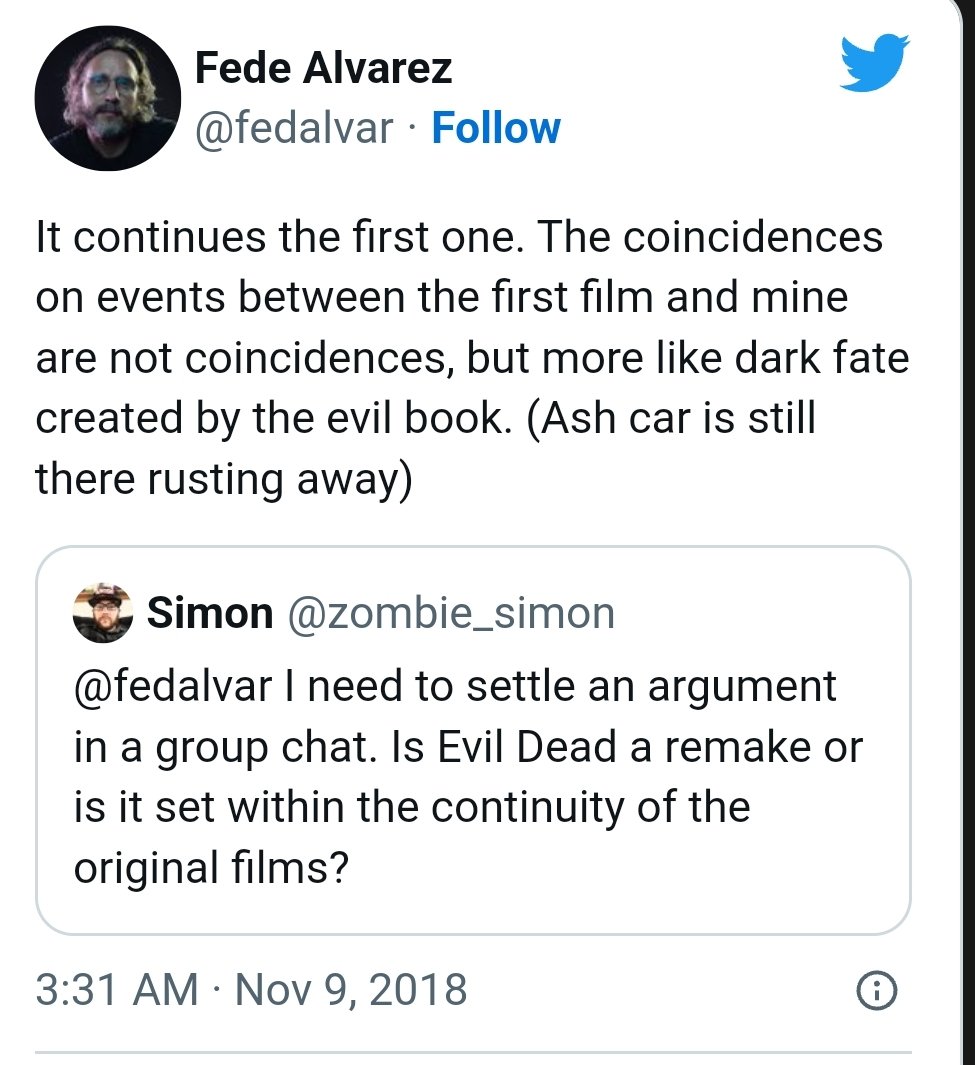
Task: Open the Fede Alvarez display name
Action: [323, 68]
